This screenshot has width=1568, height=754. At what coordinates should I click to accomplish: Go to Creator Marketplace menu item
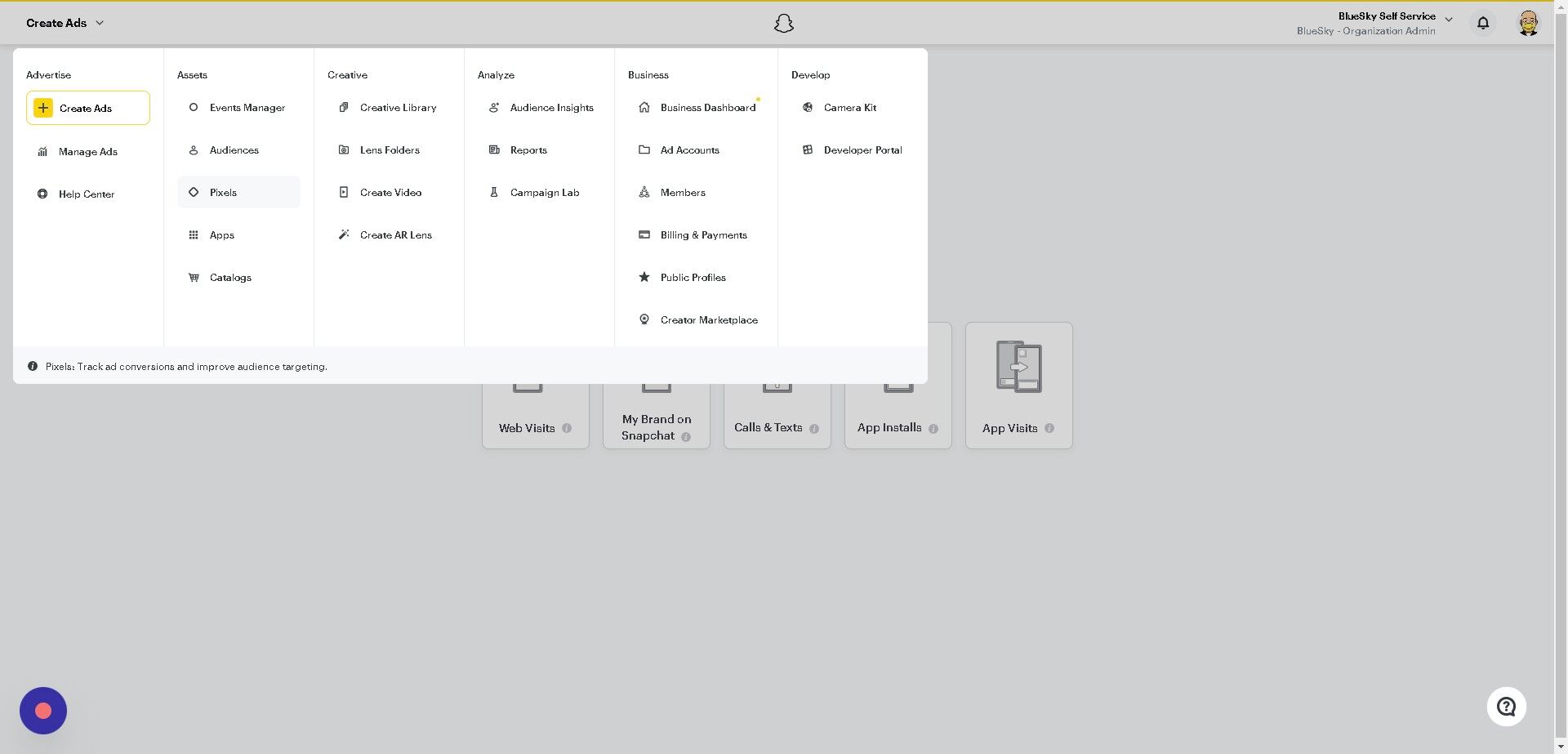(696, 320)
